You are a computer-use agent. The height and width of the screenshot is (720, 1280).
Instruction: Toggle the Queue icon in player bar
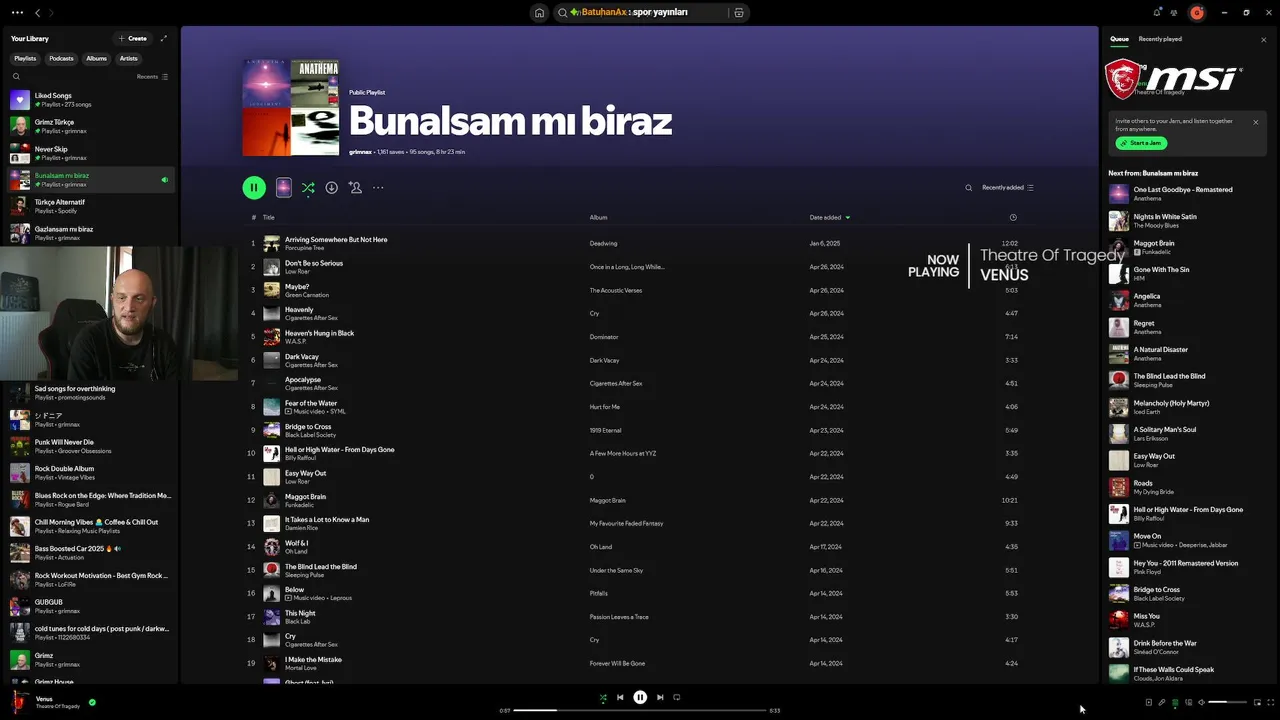click(1175, 702)
